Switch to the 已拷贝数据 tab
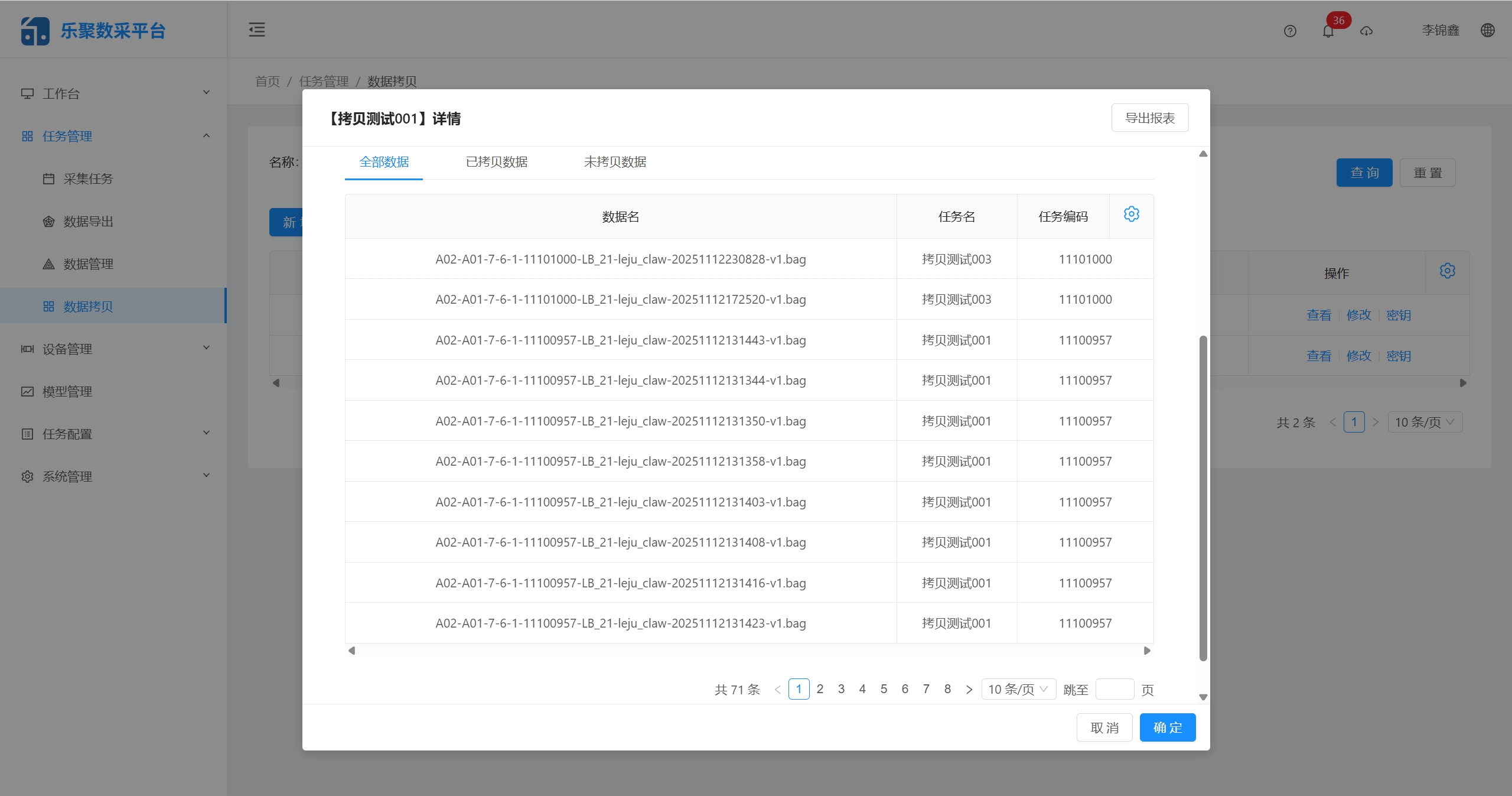Viewport: 1512px width, 796px height. click(x=496, y=162)
